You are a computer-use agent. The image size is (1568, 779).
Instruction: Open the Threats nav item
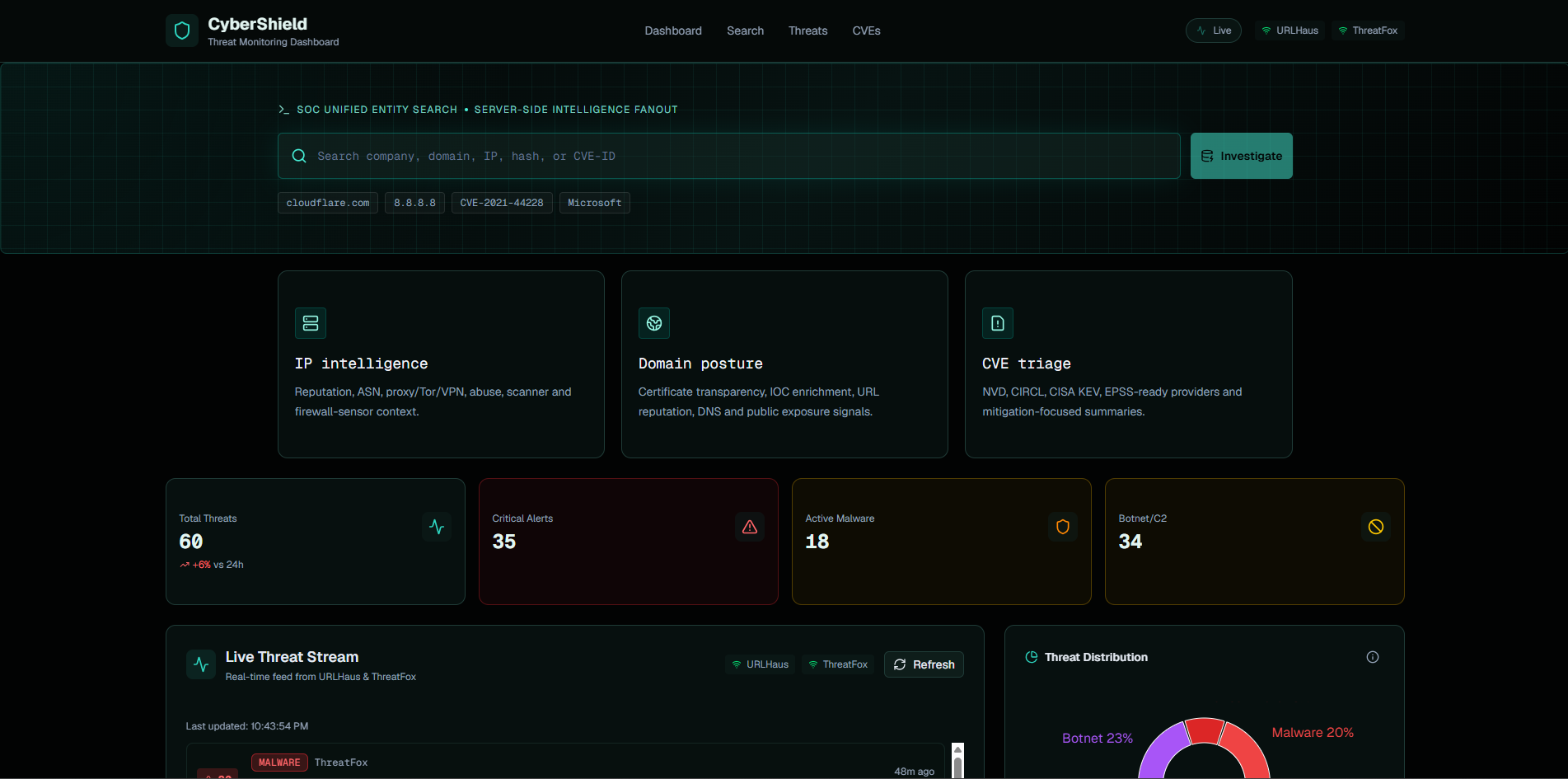click(807, 31)
